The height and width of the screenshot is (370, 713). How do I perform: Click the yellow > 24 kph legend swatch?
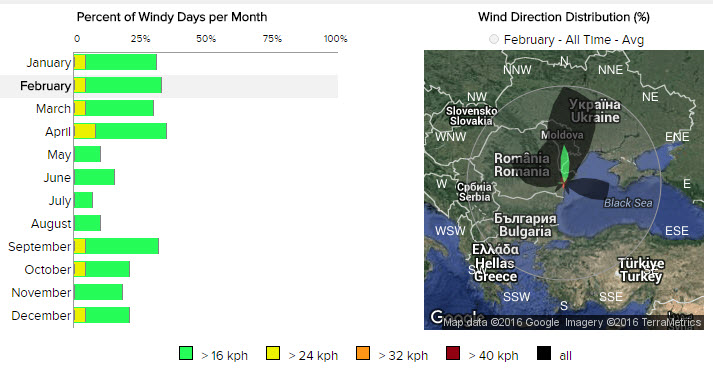[273, 353]
